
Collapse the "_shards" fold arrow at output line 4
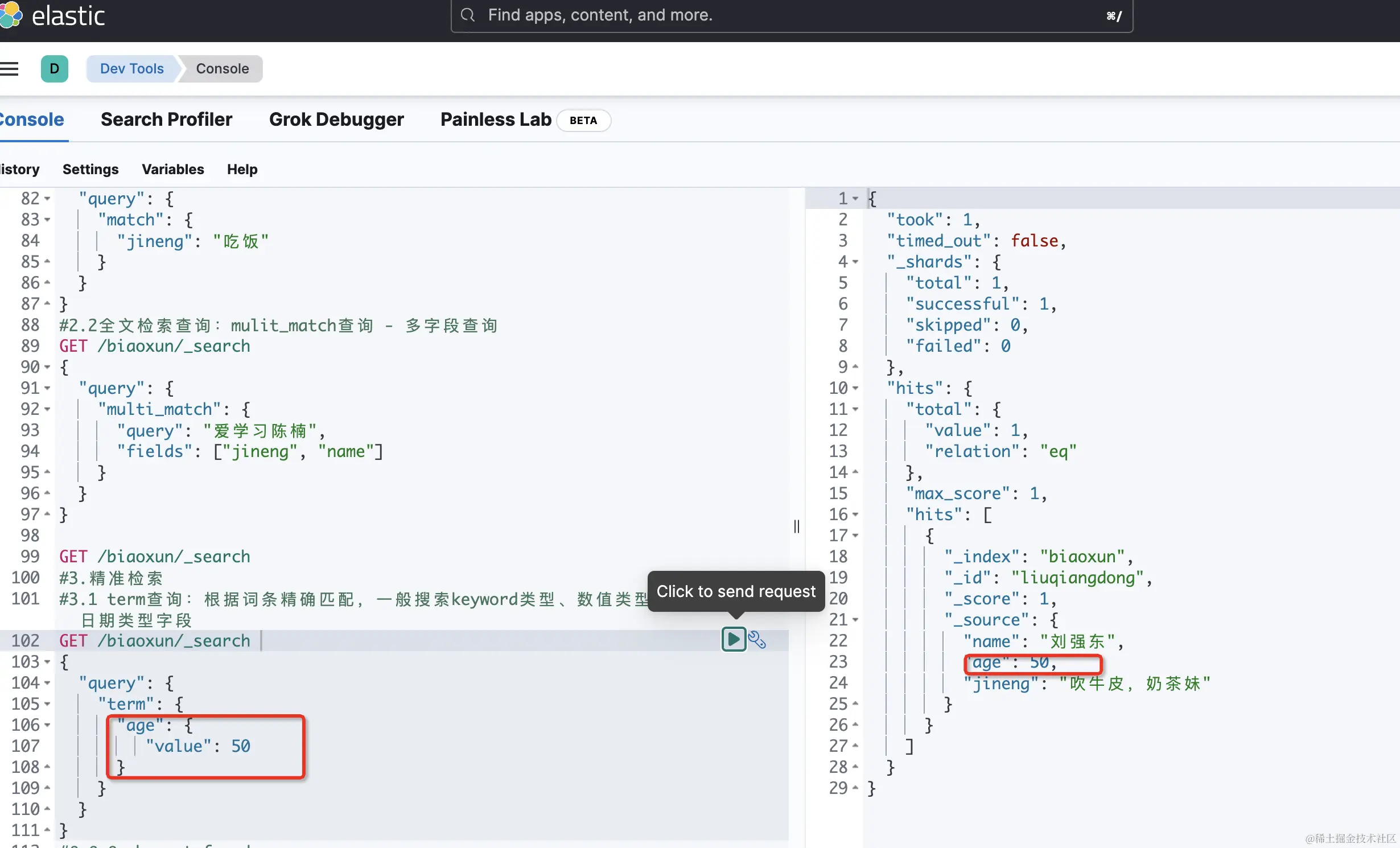(x=855, y=262)
